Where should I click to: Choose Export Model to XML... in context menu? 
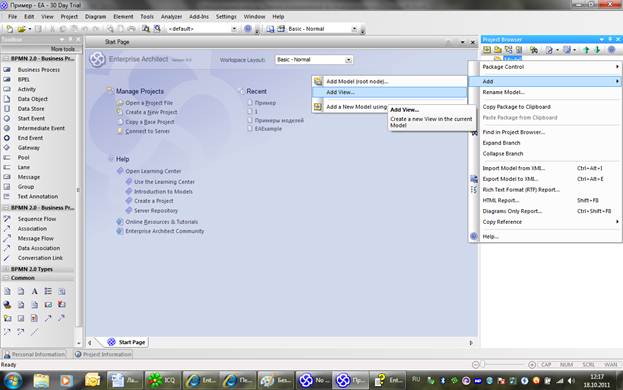pos(545,179)
